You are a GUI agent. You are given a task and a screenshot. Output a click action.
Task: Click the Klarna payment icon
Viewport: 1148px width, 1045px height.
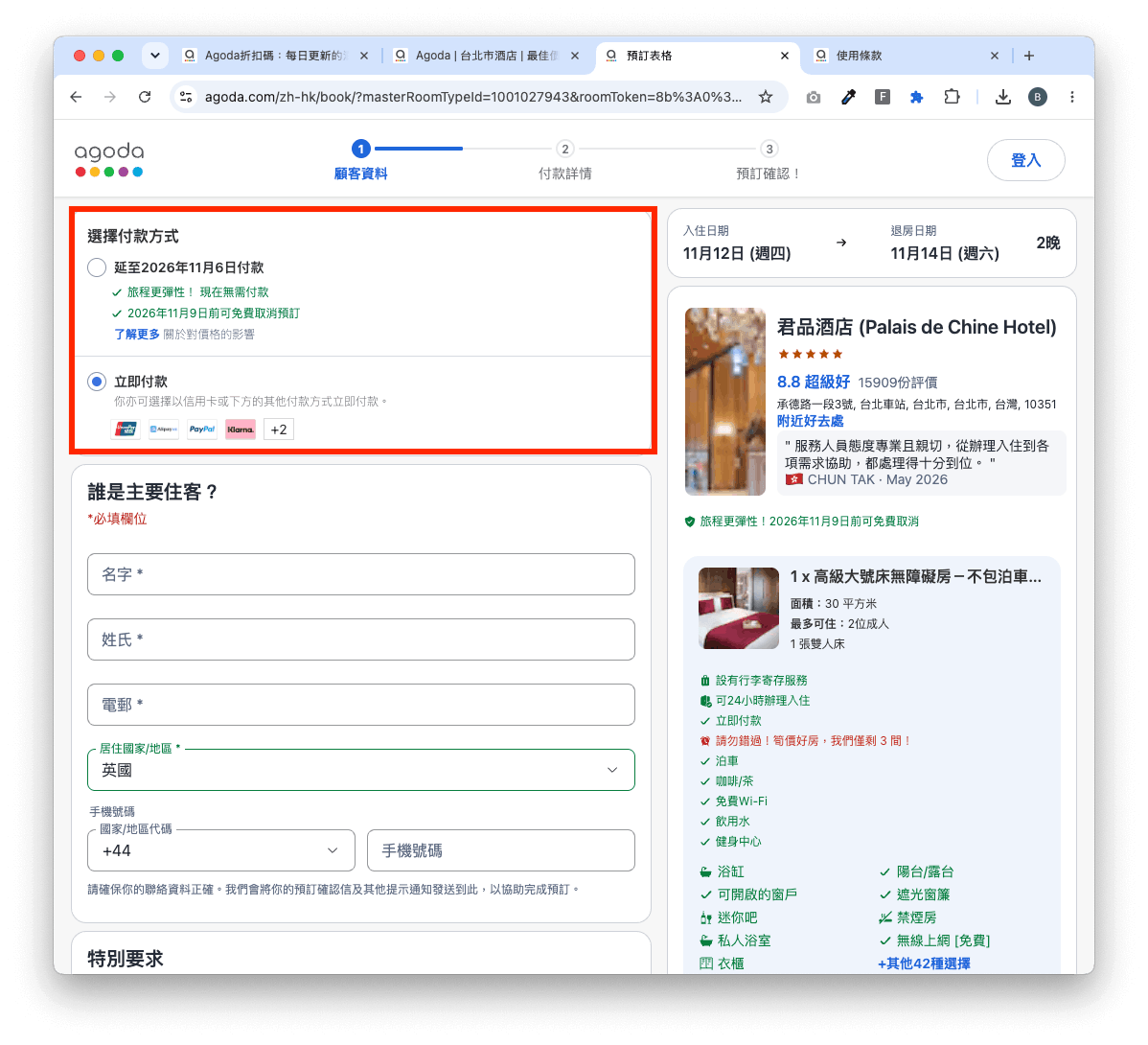241,430
